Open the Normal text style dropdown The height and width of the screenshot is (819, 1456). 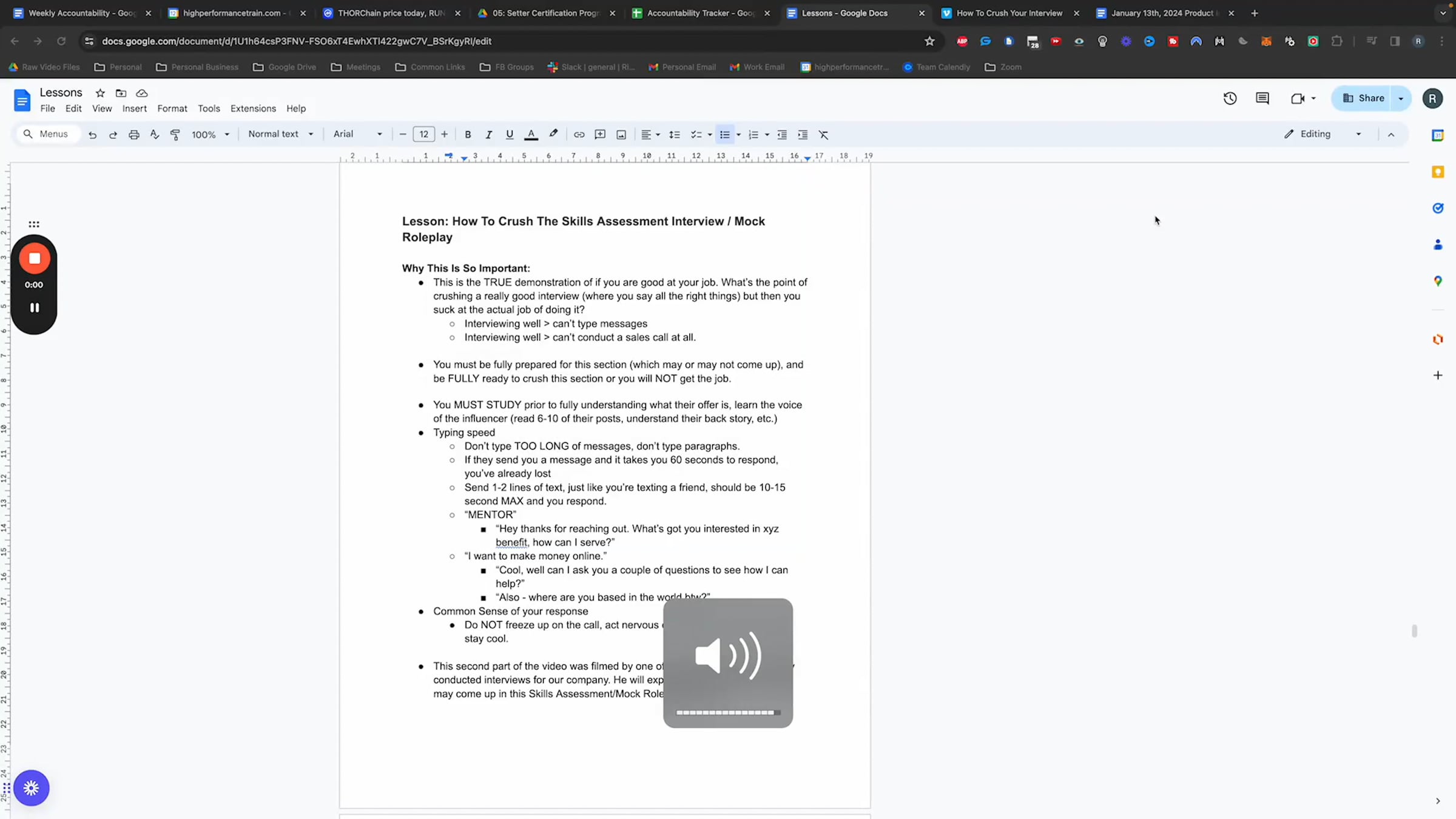[x=280, y=134]
